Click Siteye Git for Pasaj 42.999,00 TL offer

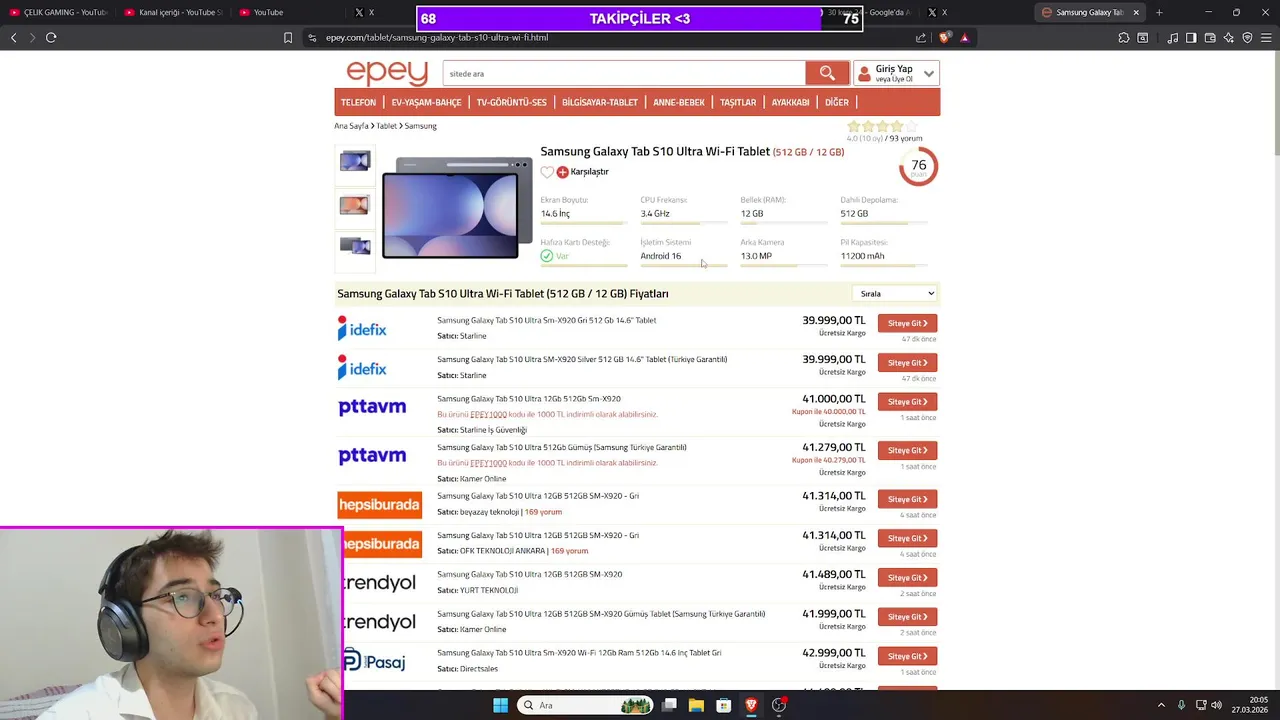click(x=907, y=656)
